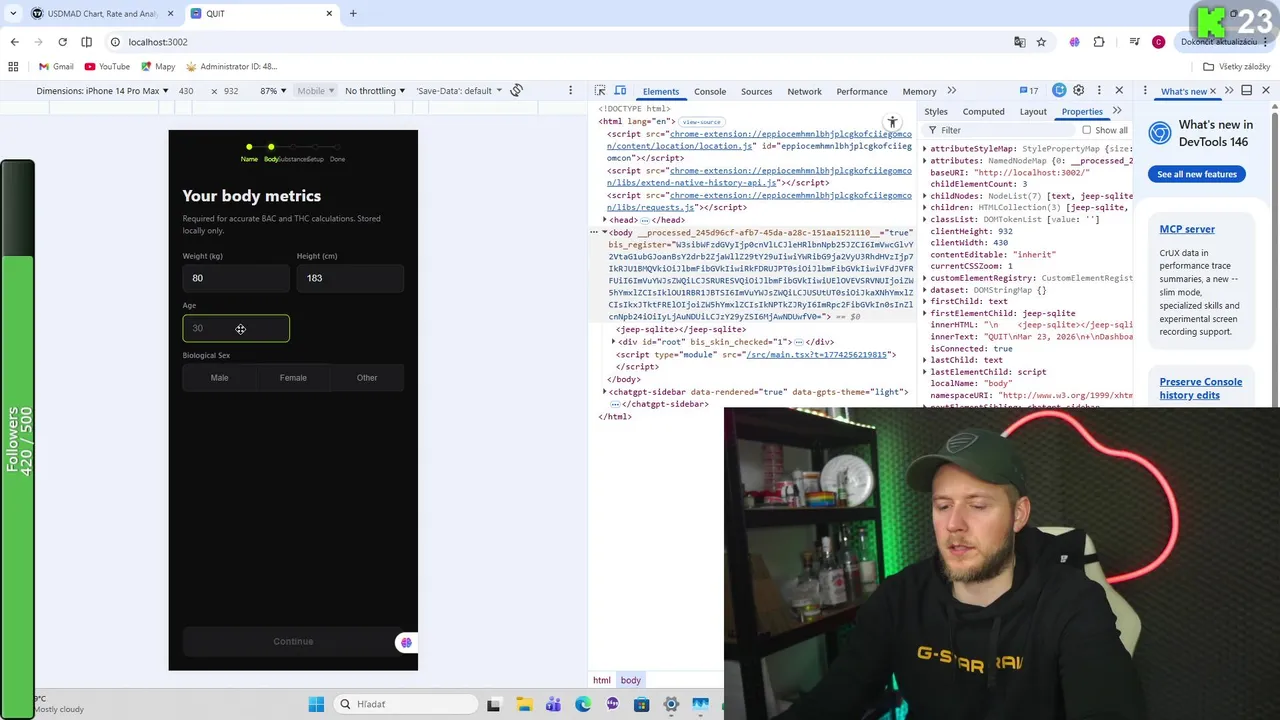Click the drawer toggle icon beside What's new tab
Viewport: 1280px width, 720px height.
pyautogui.click(x=1247, y=91)
